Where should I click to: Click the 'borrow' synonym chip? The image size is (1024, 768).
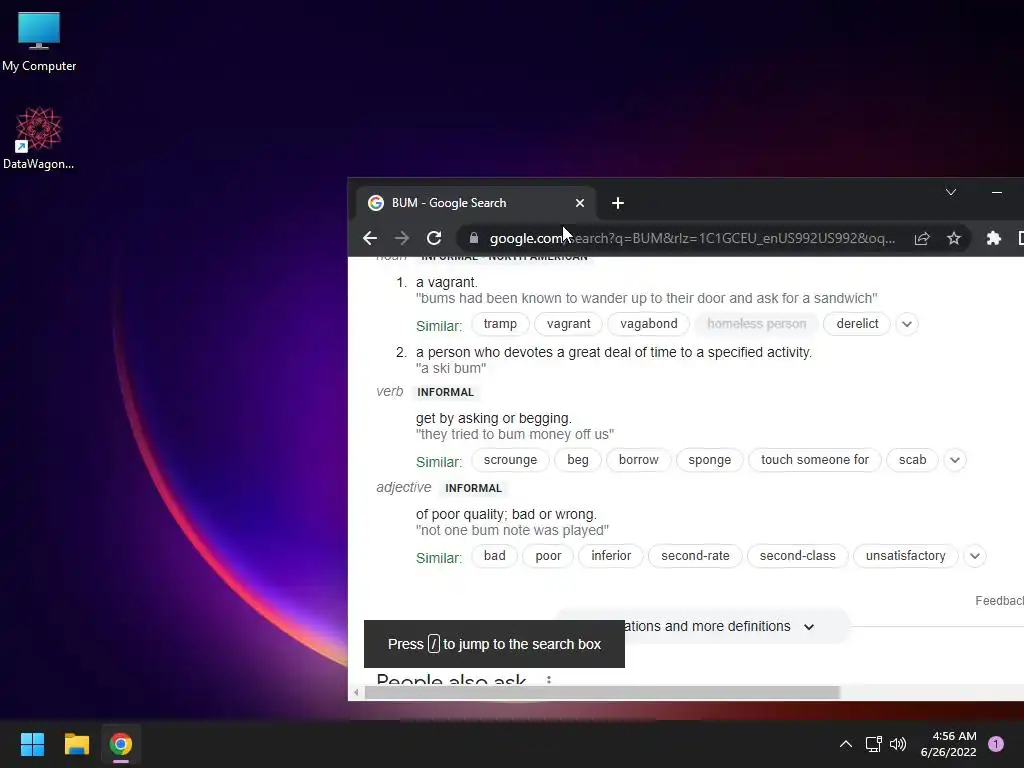(639, 460)
